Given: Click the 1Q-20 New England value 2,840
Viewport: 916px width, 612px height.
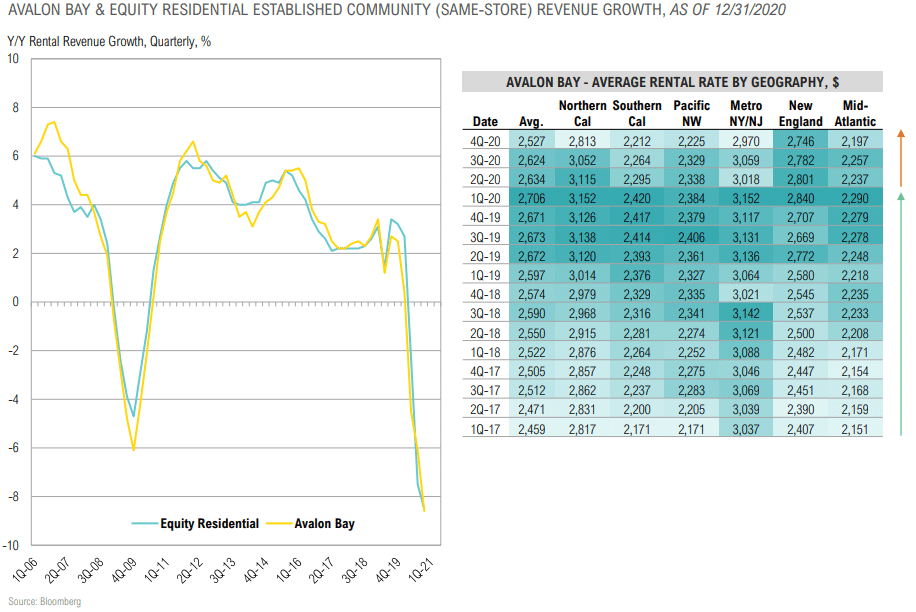Looking at the screenshot, I should (800, 199).
